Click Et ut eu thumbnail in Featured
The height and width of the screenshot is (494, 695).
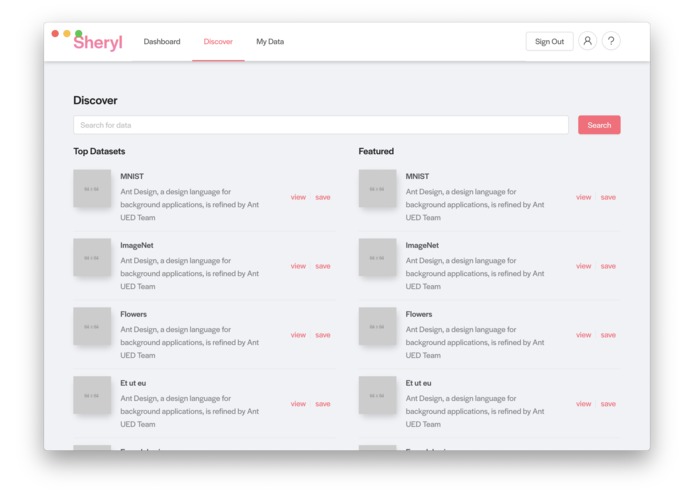tap(377, 395)
